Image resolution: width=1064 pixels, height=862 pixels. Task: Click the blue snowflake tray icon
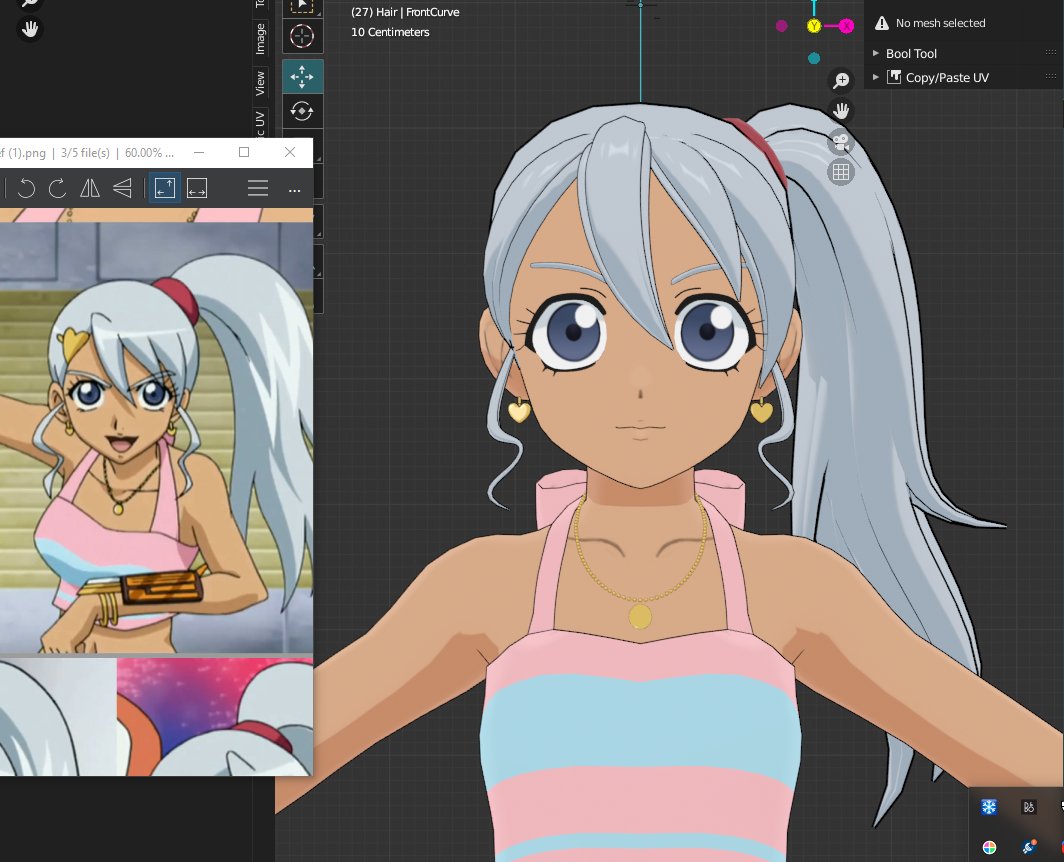[x=989, y=807]
